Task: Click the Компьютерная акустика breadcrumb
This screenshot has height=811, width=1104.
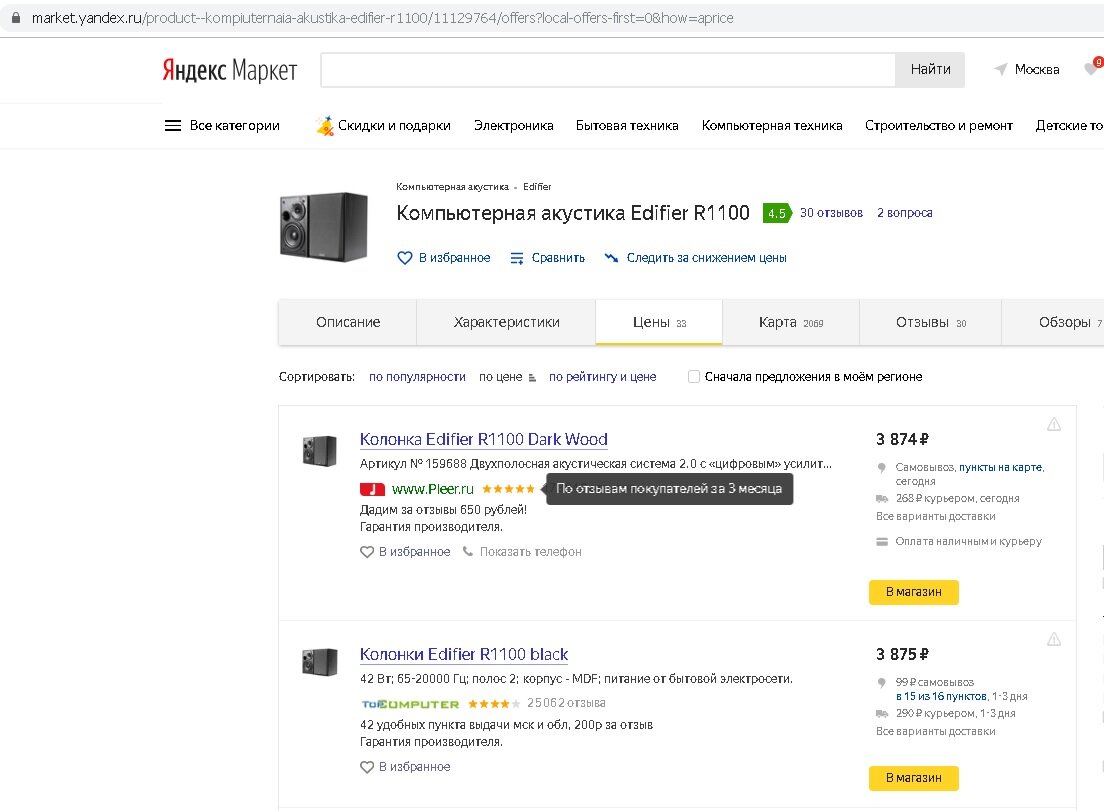Action: click(452, 187)
